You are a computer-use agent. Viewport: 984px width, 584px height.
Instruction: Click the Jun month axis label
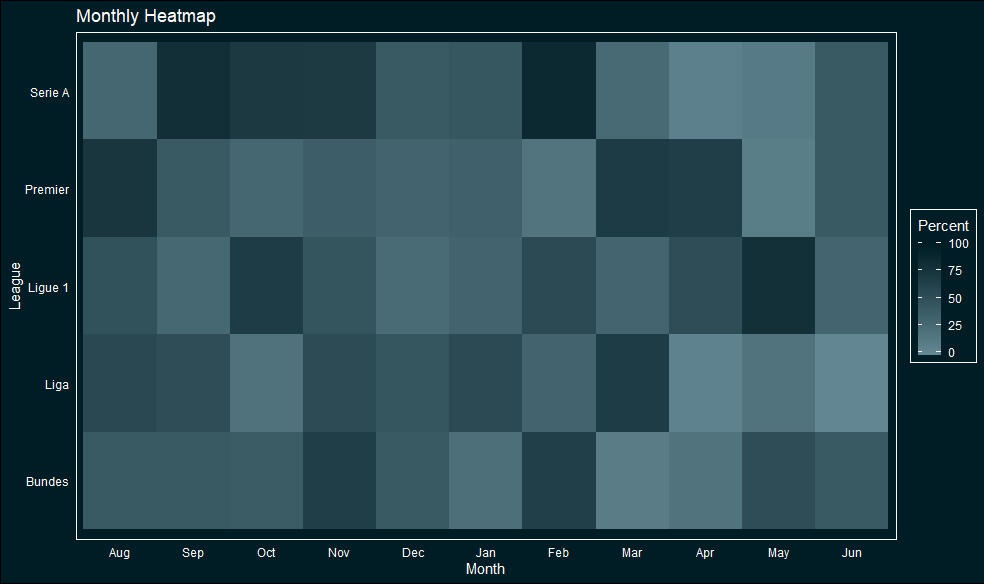pyautogui.click(x=851, y=553)
